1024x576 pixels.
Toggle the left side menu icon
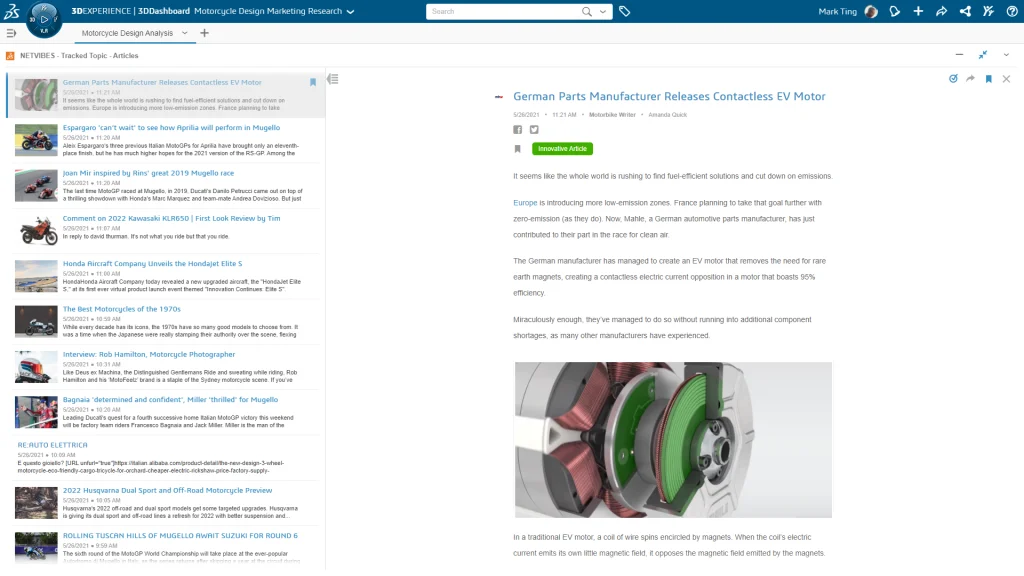(11, 33)
